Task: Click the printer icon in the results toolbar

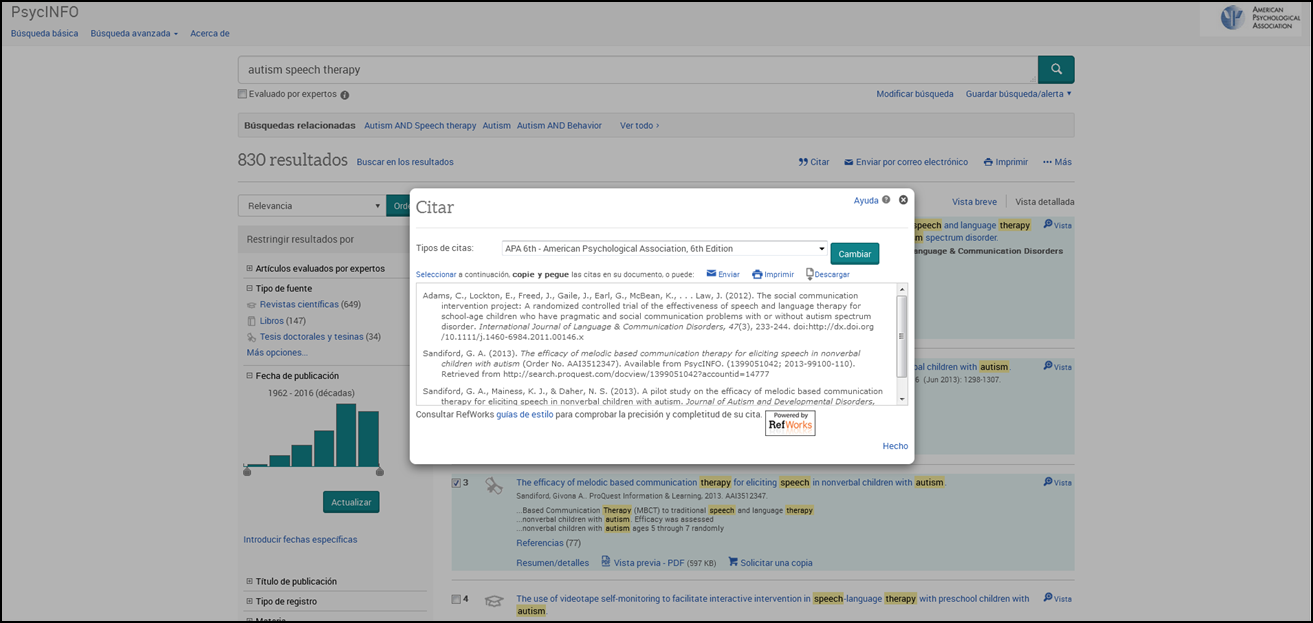Action: pyautogui.click(x=988, y=162)
